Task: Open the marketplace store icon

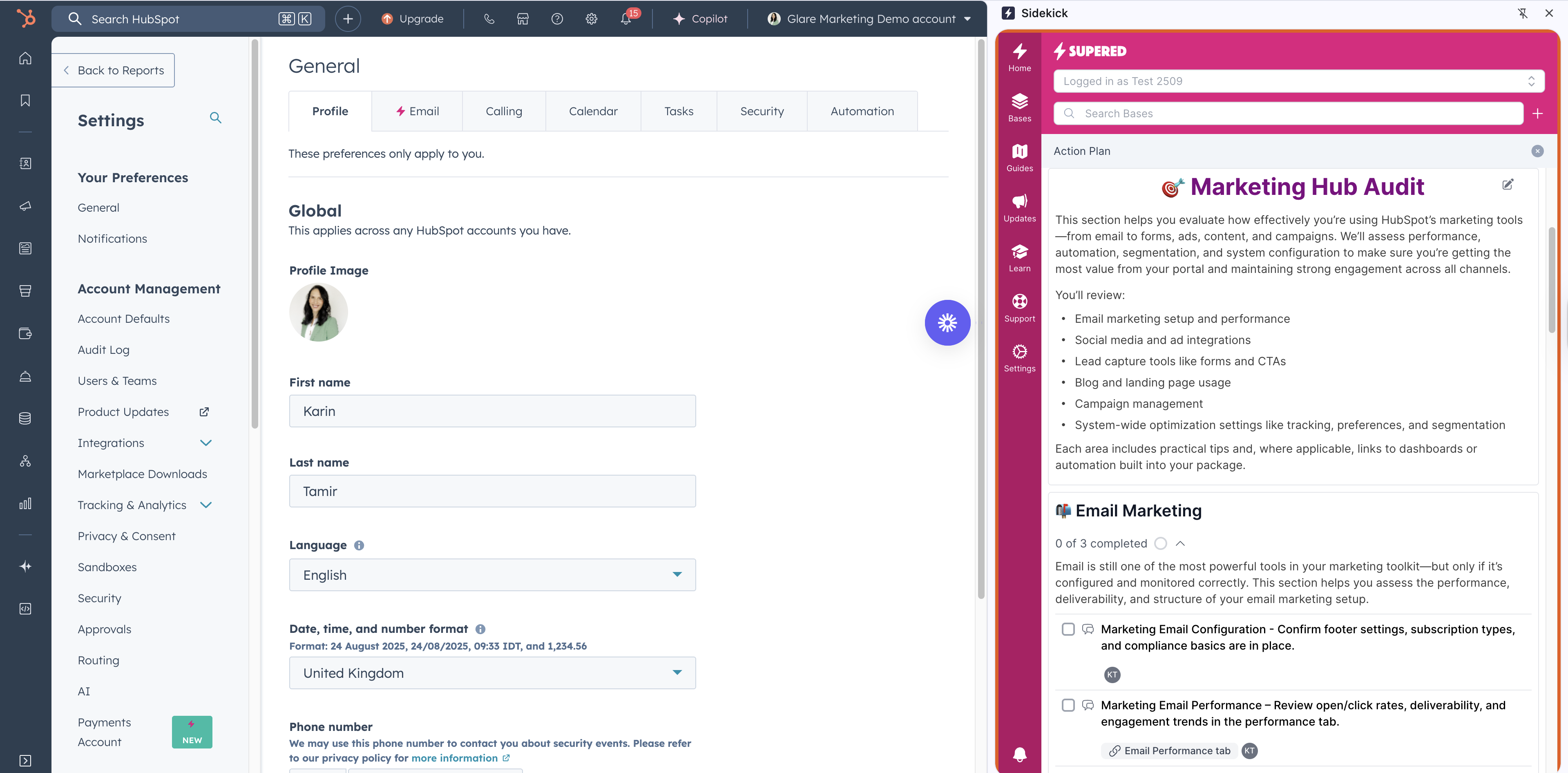Action: pos(523,19)
